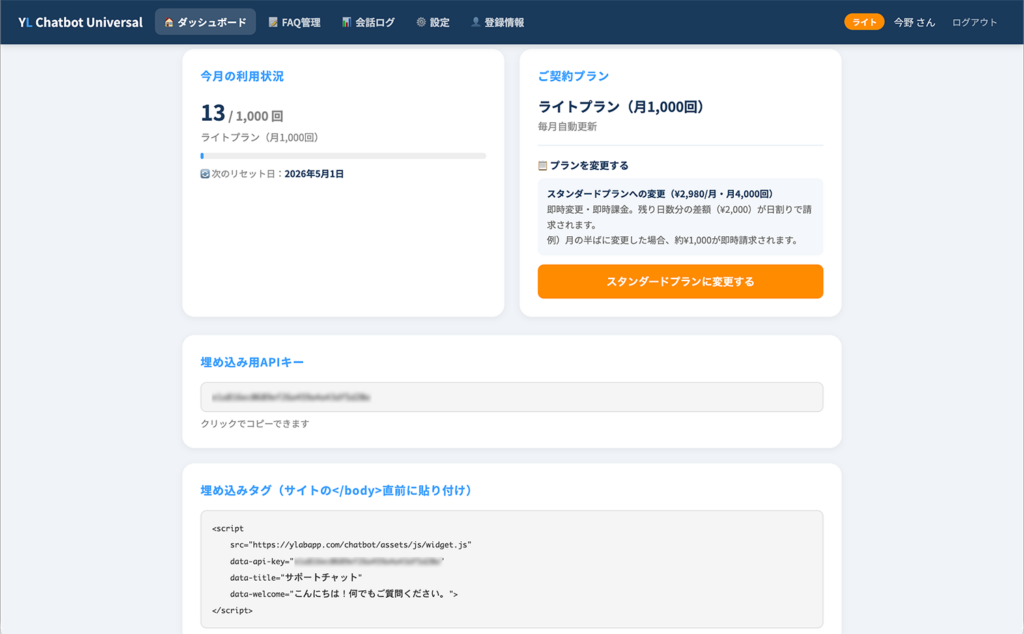The width and height of the screenshot is (1024, 634).
Task: Click the embed script code block
Action: click(x=511, y=569)
